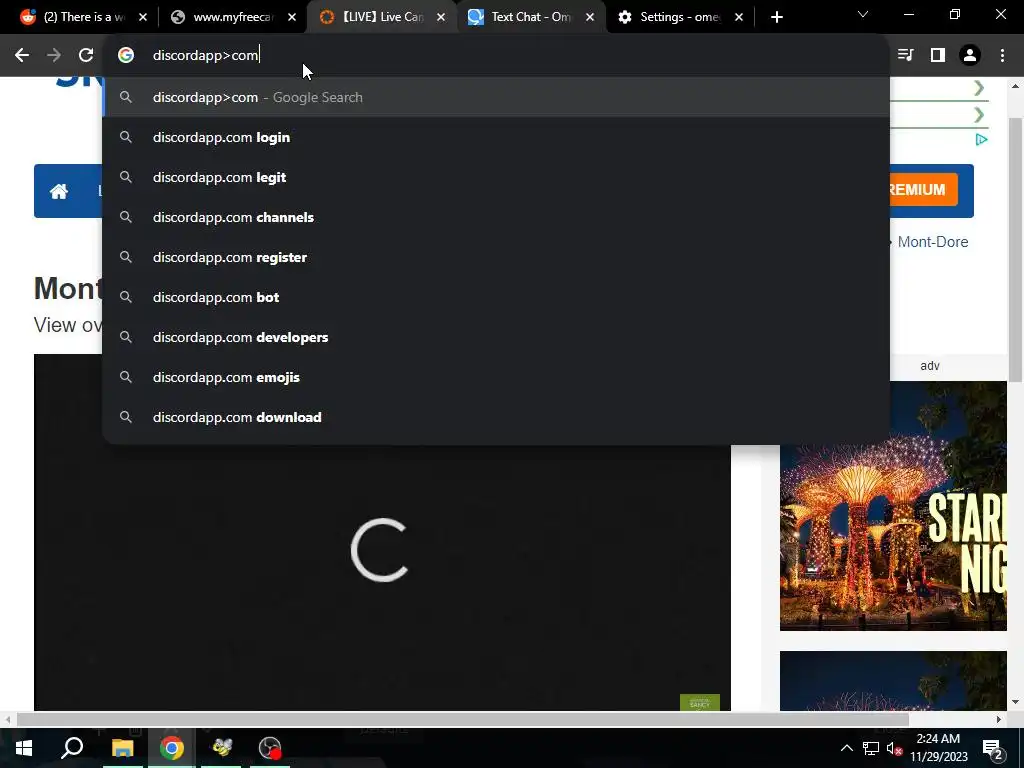1024x768 pixels.
Task: Pick the 'discordapp.com channels' suggestion
Action: click(496, 217)
